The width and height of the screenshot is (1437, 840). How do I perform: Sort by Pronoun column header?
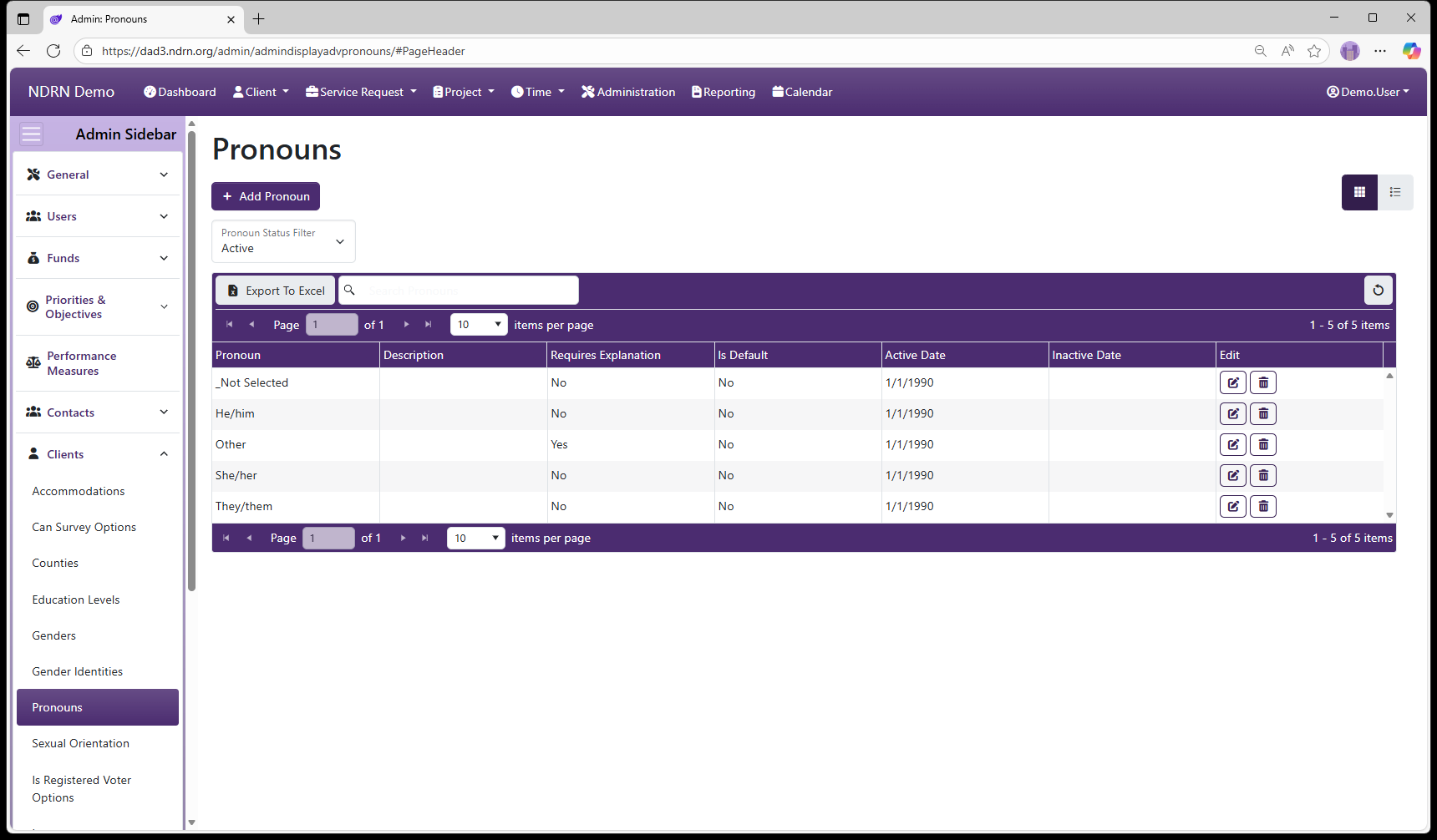pos(296,355)
